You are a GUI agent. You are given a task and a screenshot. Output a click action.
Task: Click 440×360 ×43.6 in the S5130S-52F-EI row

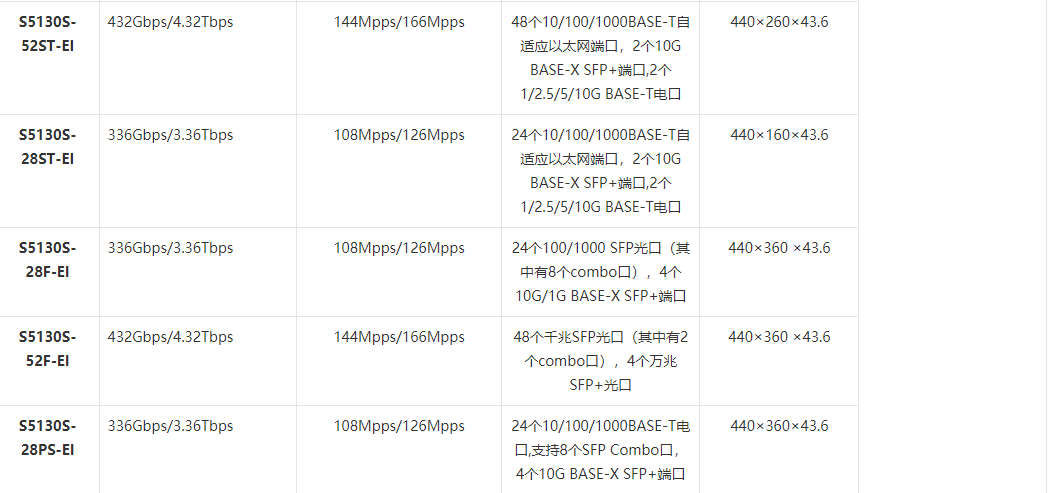coord(779,337)
